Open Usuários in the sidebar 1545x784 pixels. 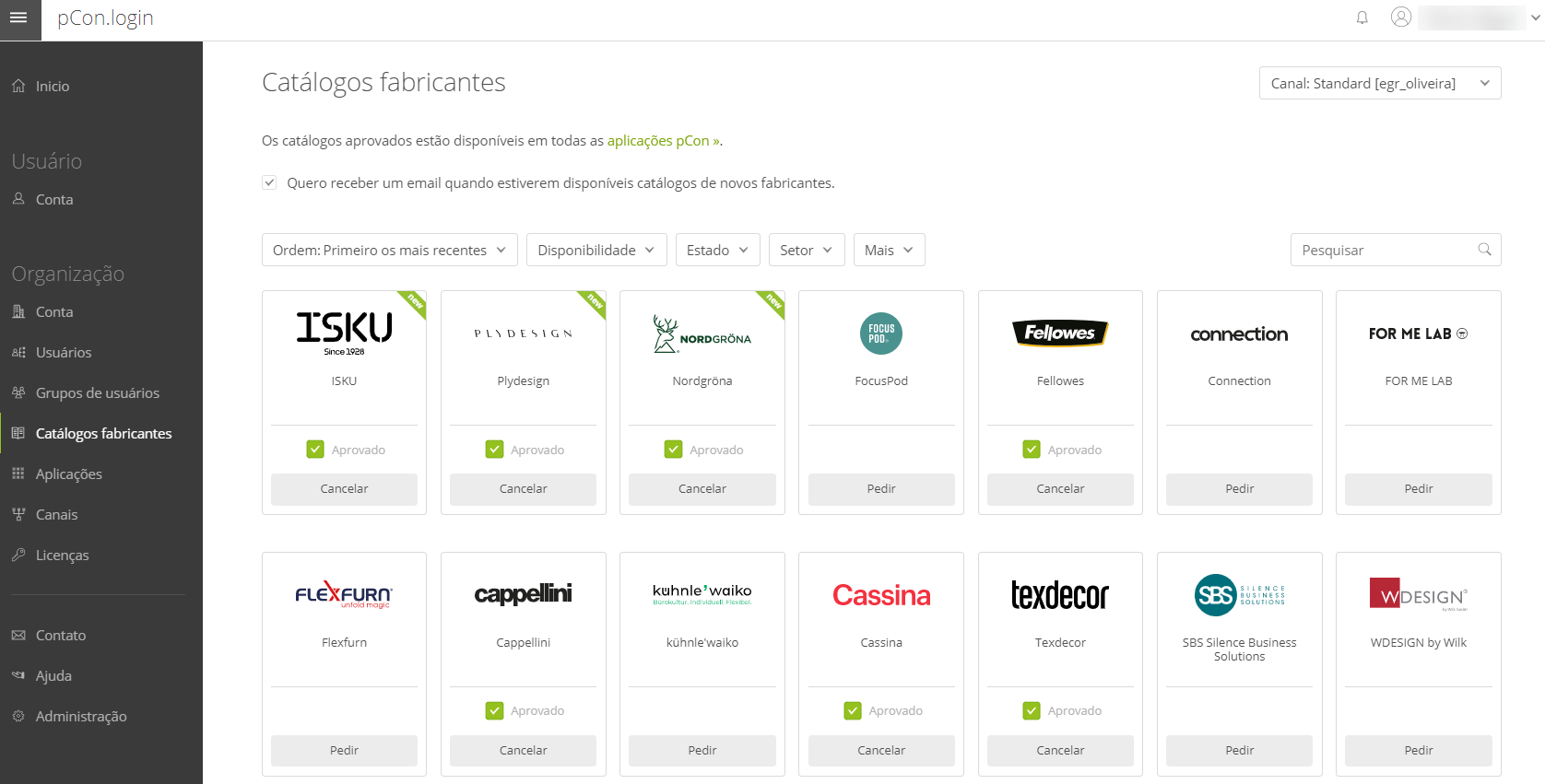[x=64, y=352]
